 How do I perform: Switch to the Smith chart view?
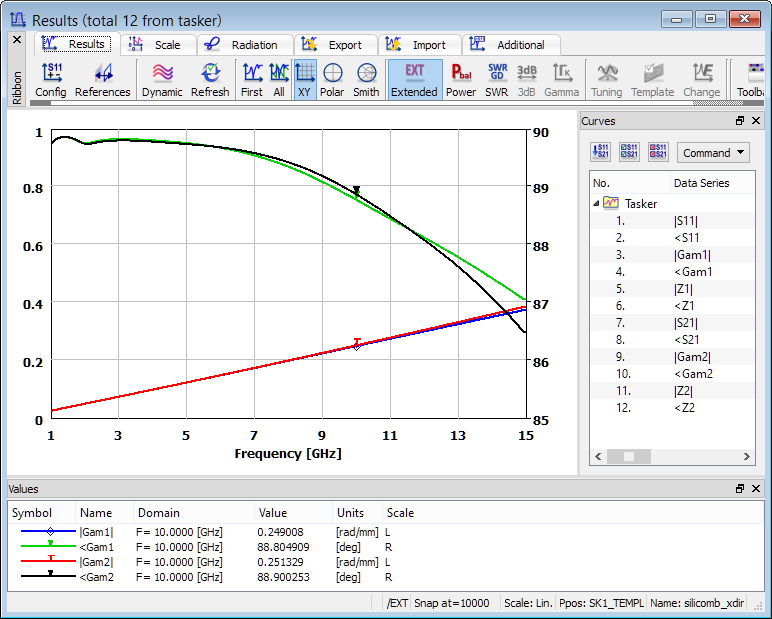pos(366,79)
